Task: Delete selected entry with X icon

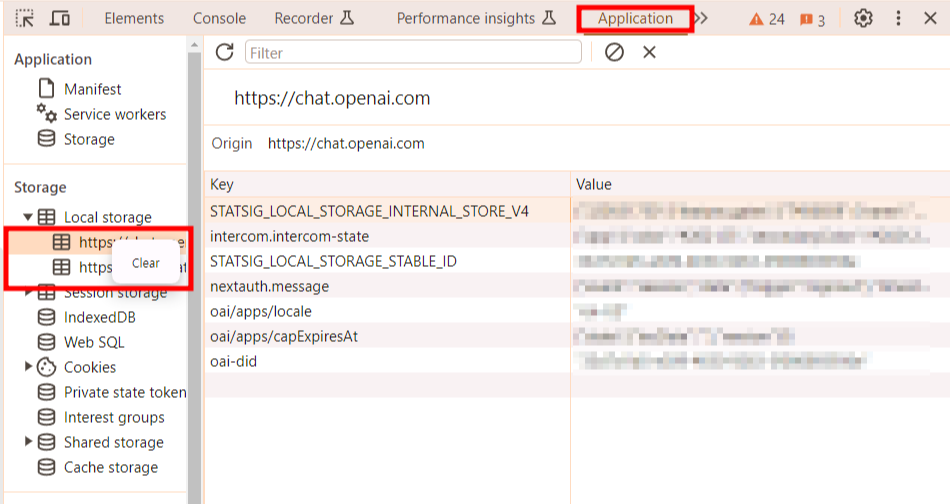Action: pyautogui.click(x=649, y=53)
